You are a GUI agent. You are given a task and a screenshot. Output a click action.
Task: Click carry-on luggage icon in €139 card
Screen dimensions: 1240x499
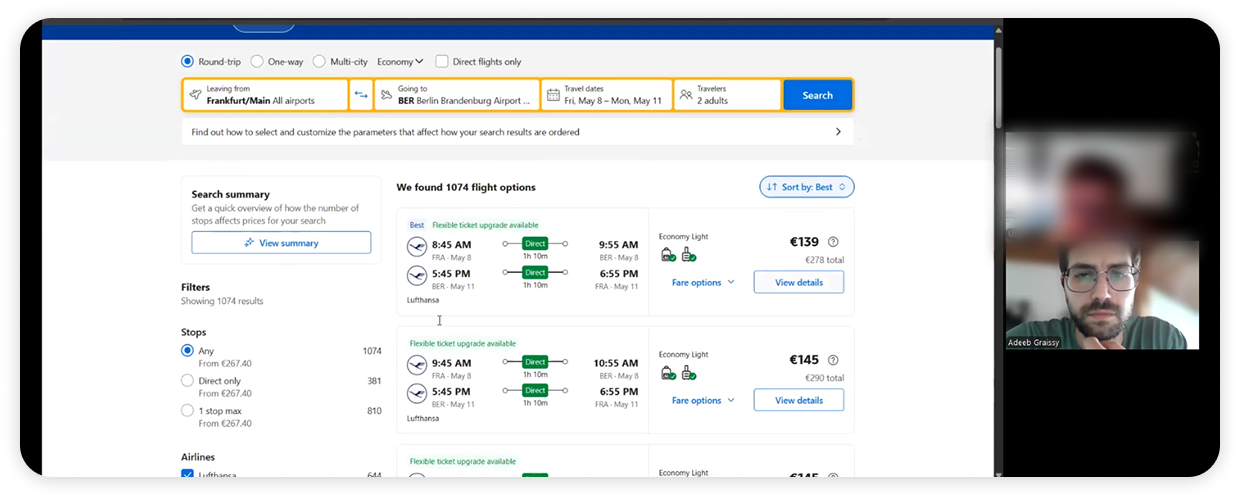coord(688,255)
